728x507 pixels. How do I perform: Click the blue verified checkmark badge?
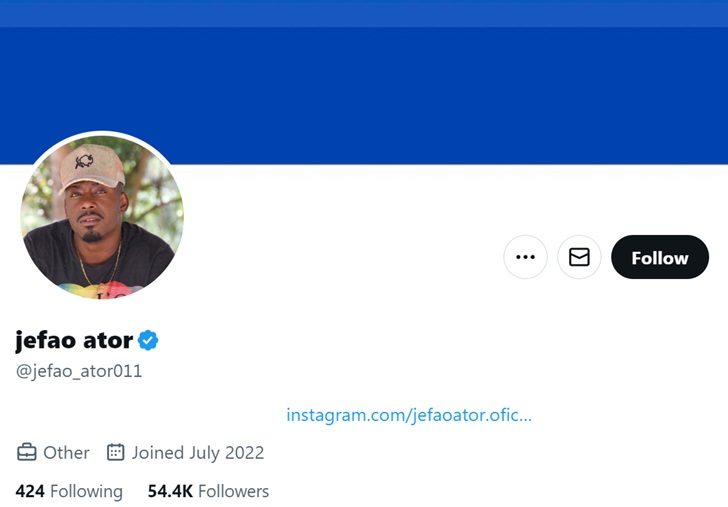click(x=148, y=340)
